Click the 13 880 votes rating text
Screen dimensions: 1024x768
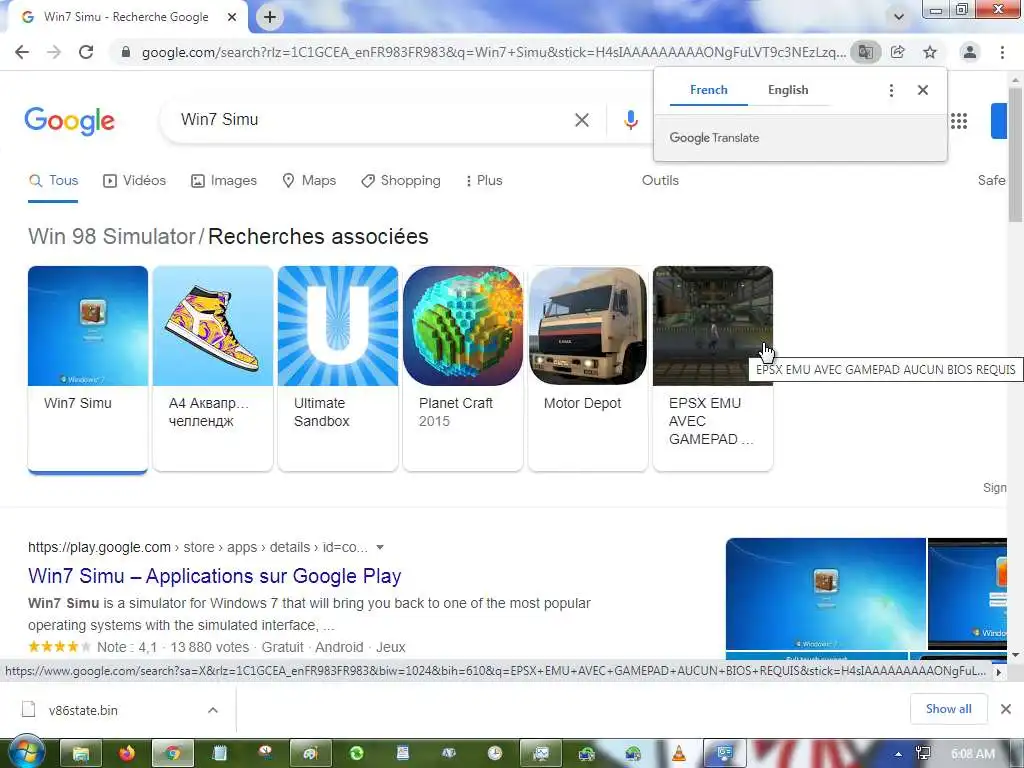coord(210,647)
